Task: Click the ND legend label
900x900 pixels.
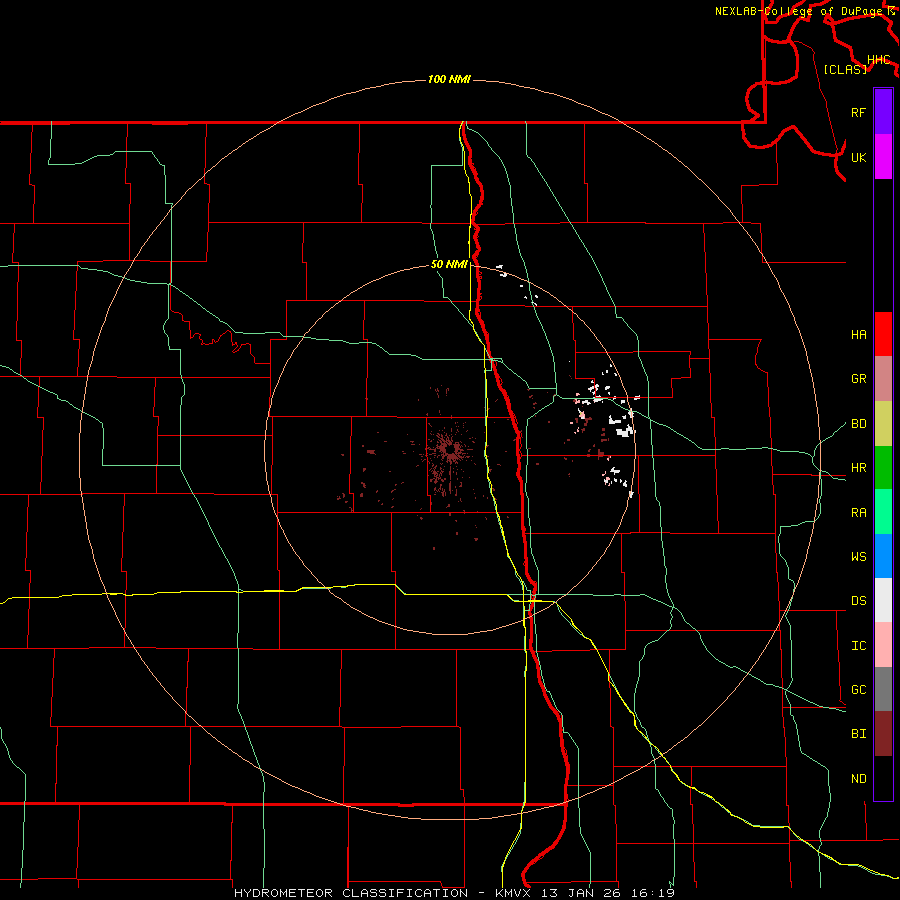Action: point(858,779)
